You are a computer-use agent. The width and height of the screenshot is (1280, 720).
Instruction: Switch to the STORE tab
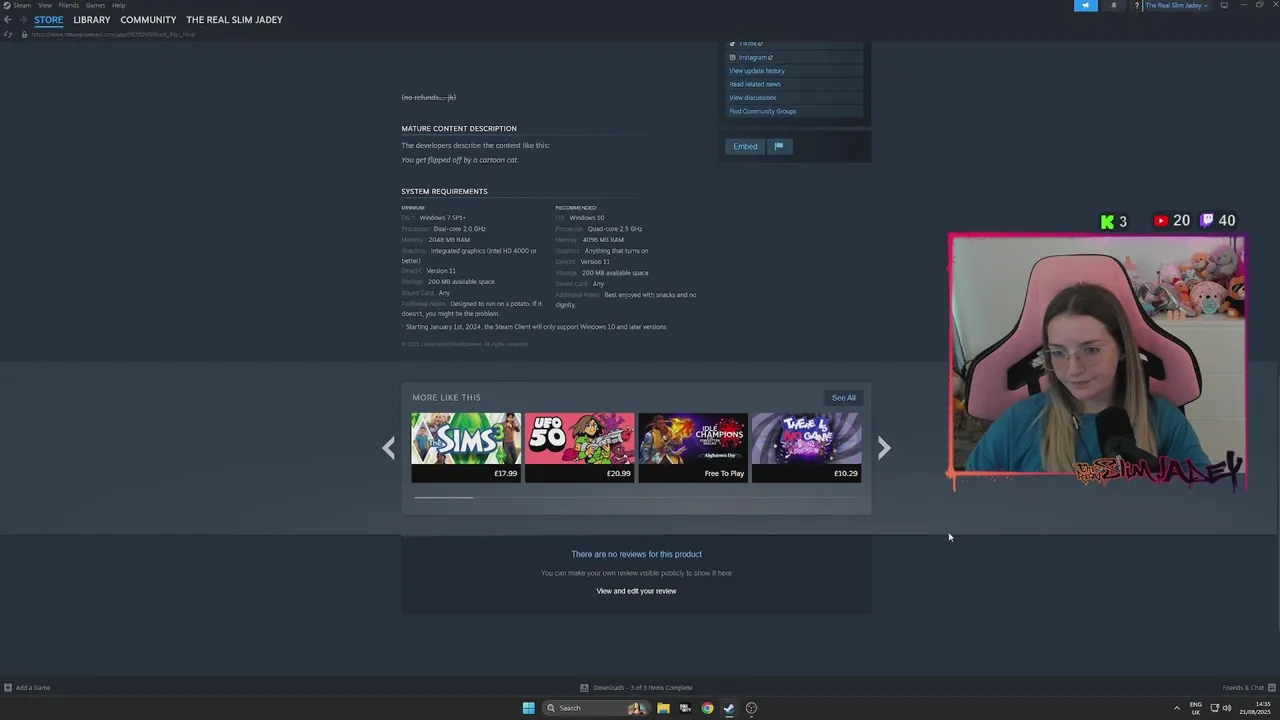click(x=48, y=20)
